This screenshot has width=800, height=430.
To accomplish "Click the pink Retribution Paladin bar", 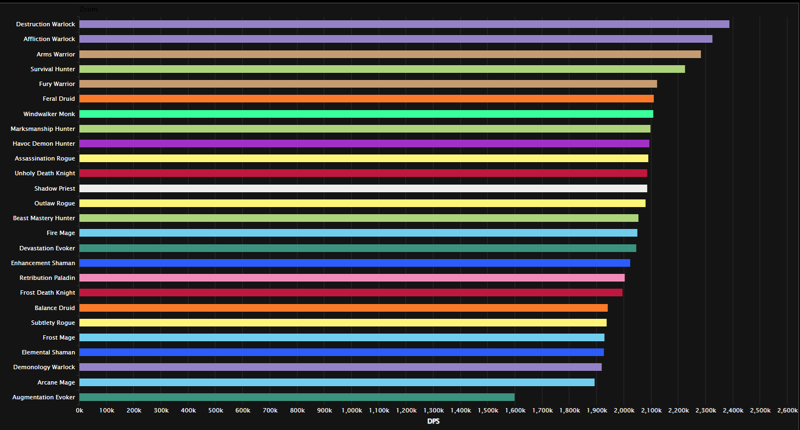I will tap(352, 277).
